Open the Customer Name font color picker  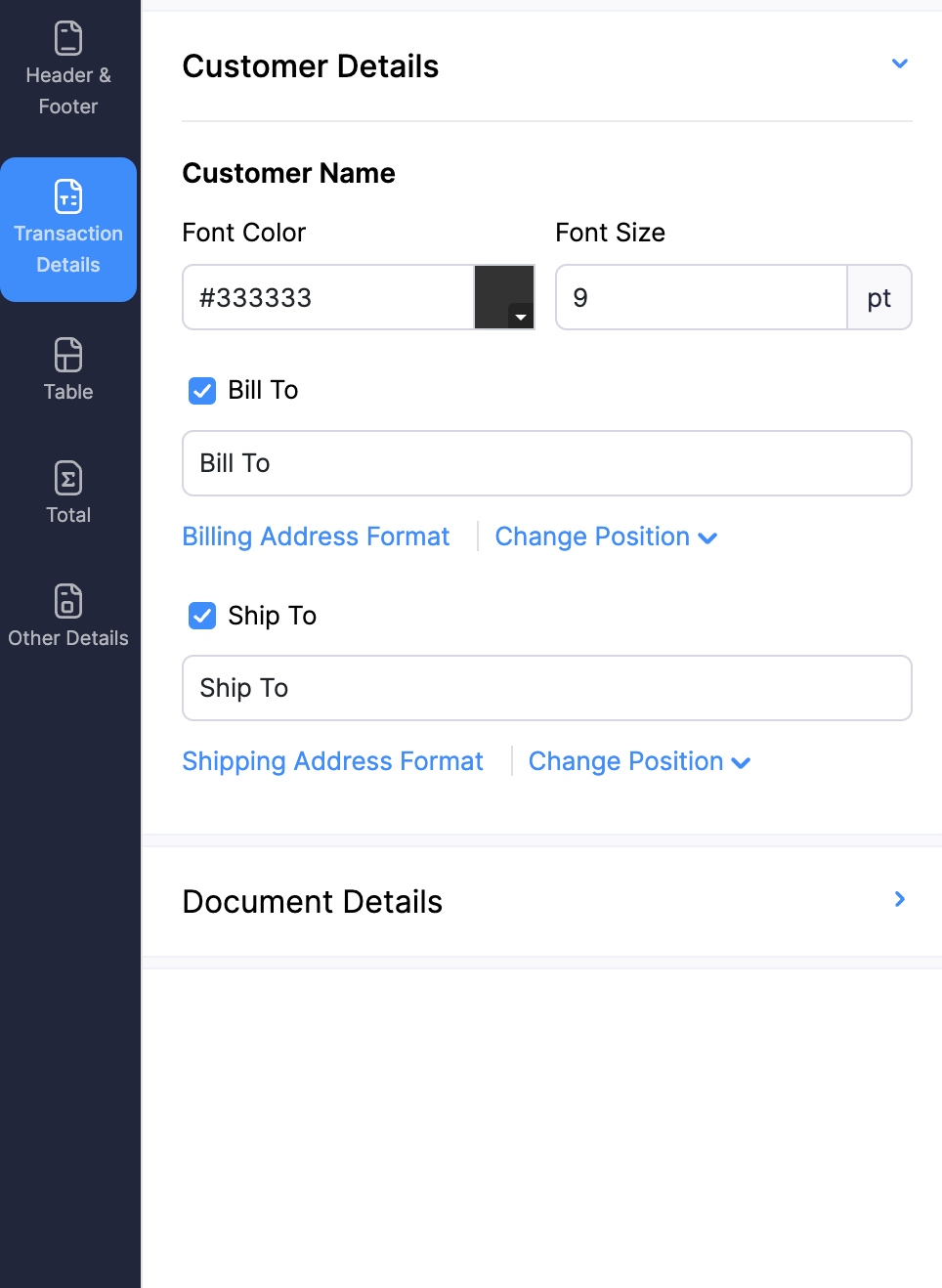pos(504,297)
